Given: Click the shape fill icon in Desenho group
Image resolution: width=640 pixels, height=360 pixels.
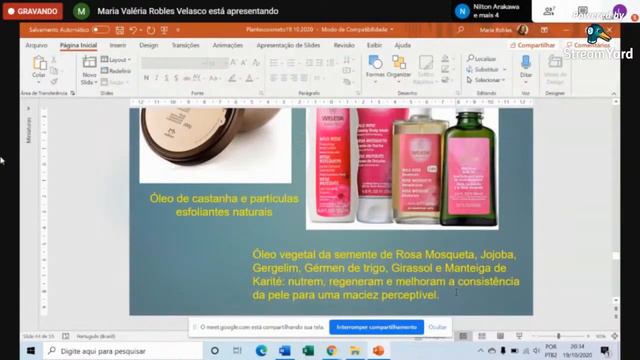Looking at the screenshot, I should pyautogui.click(x=445, y=59).
